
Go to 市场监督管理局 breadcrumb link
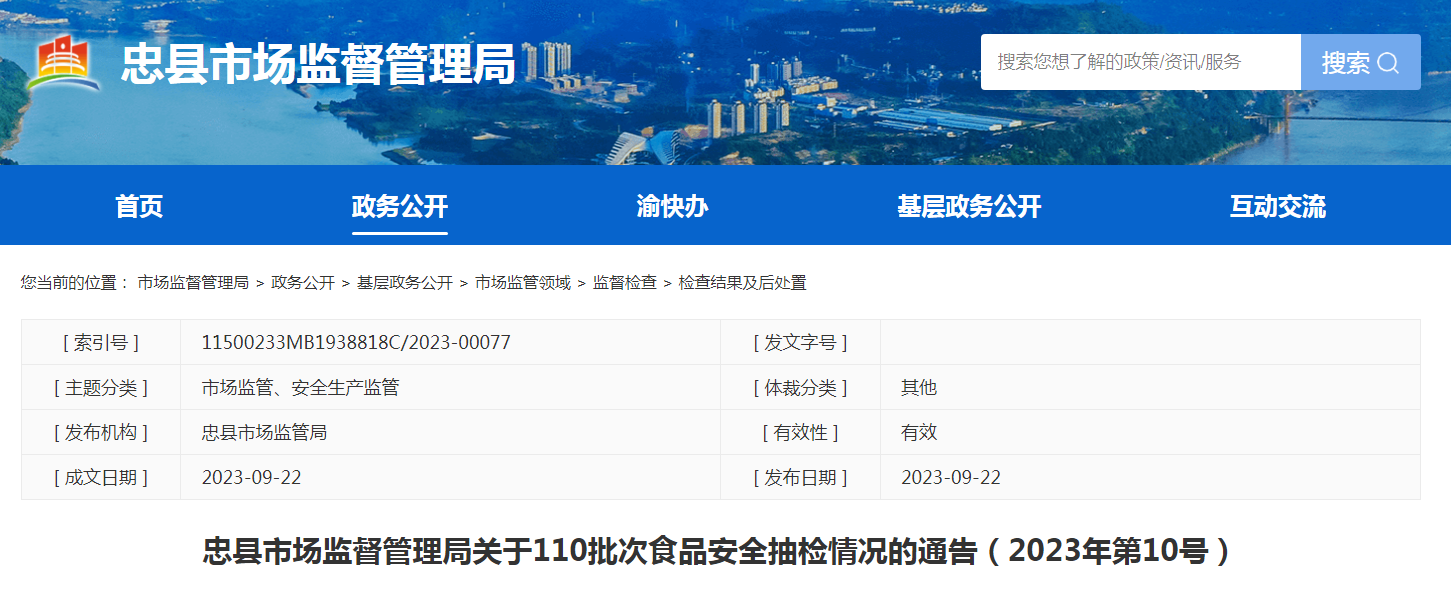(193, 283)
